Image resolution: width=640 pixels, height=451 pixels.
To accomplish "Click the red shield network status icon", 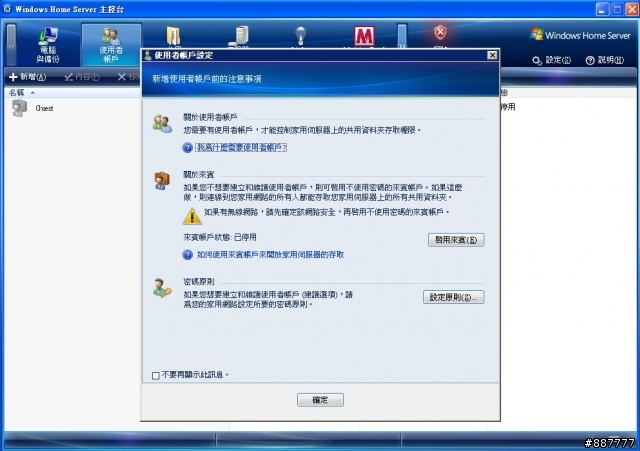I will [x=440, y=32].
